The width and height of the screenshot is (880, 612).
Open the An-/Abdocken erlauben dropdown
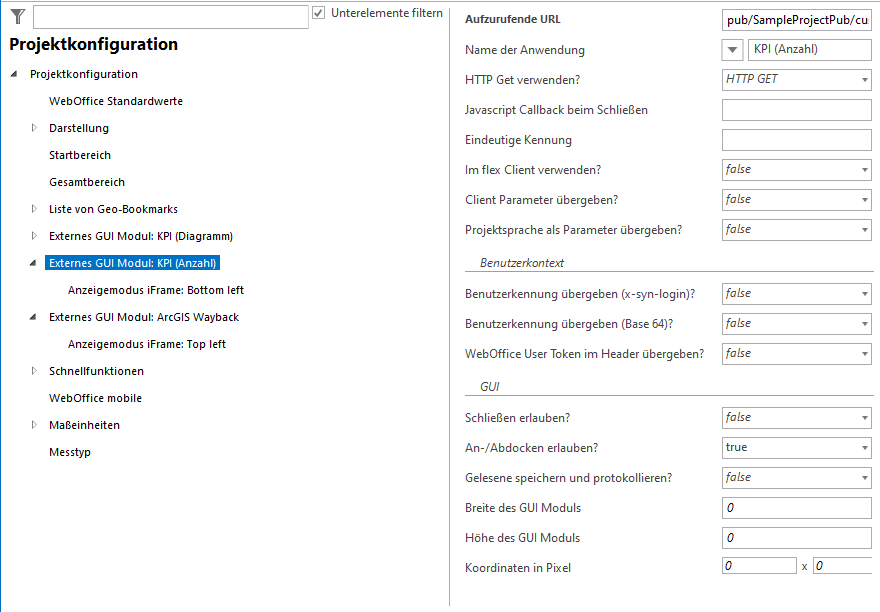pos(862,447)
